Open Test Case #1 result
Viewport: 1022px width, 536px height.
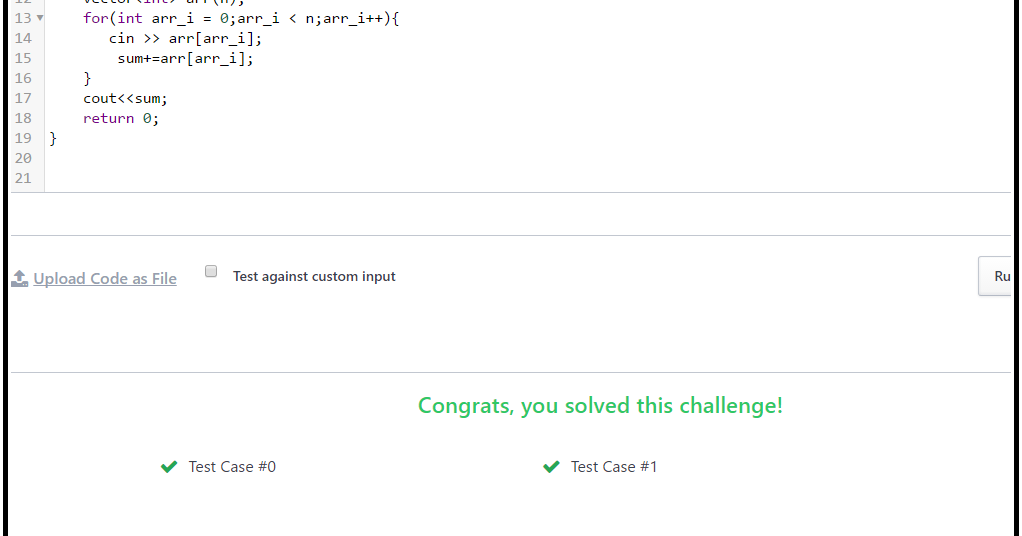coord(614,467)
